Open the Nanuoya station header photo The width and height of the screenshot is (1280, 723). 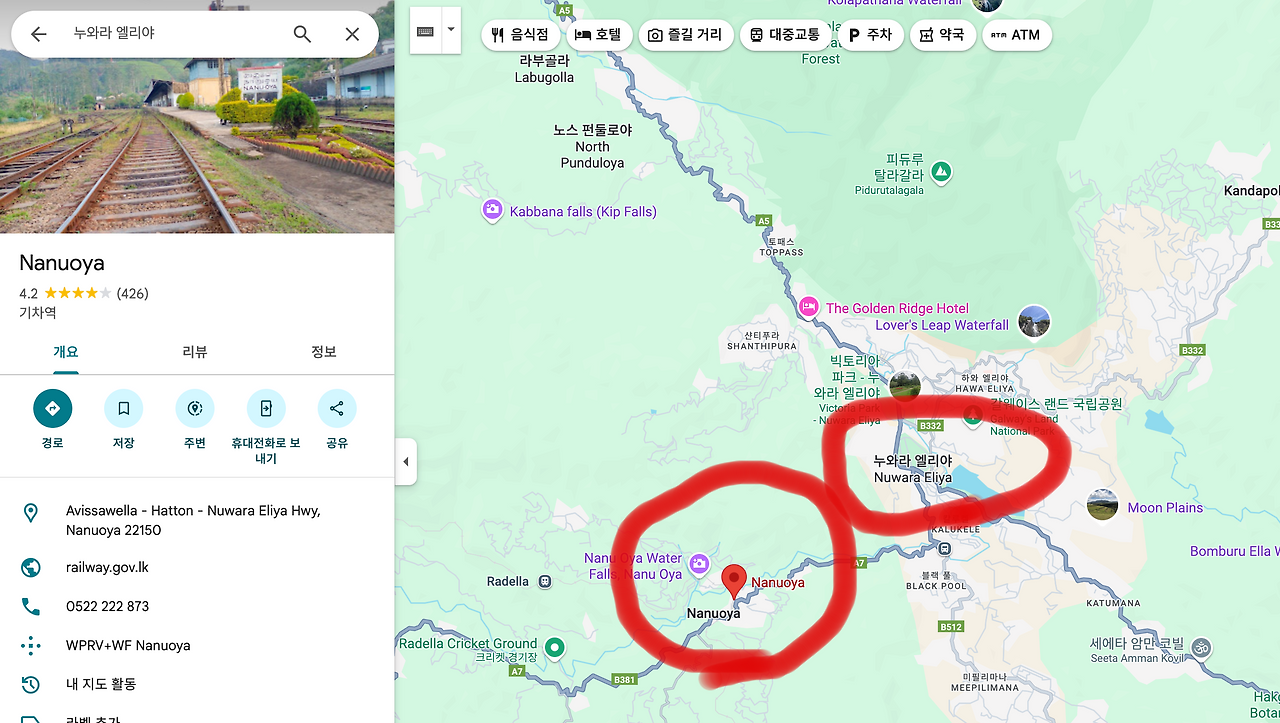(197, 117)
